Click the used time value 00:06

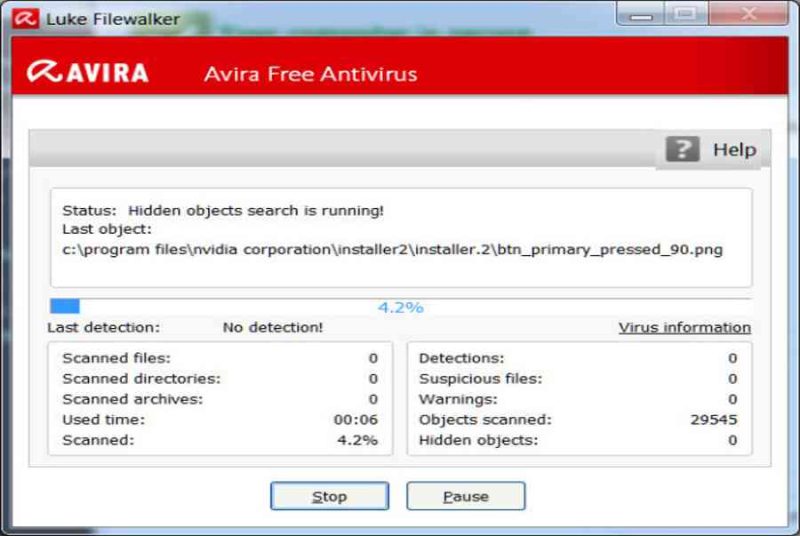coord(356,420)
